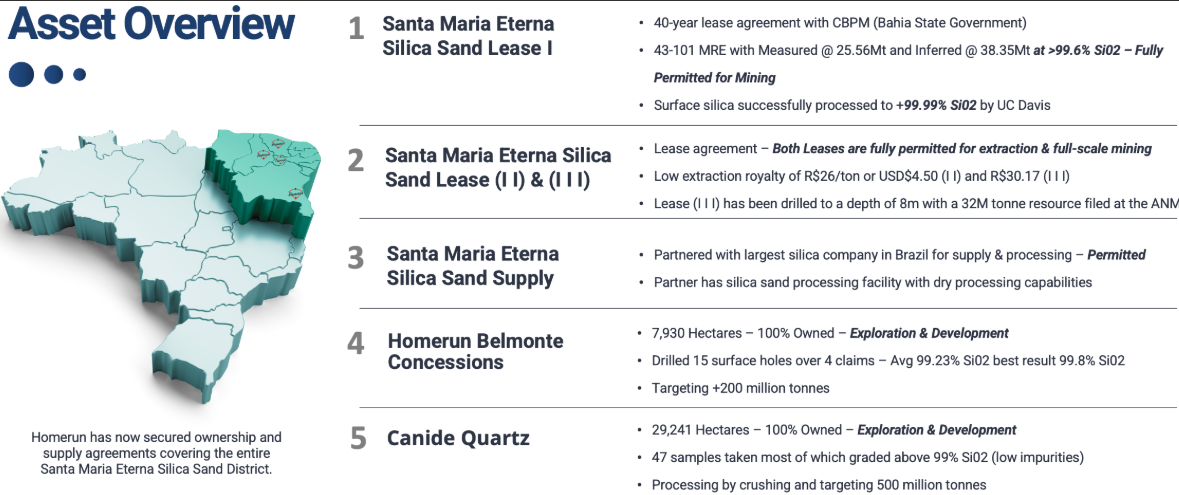Click Santa Maria Eterna Silica Sand Lease I heading
1179x495 pixels.
468,35
